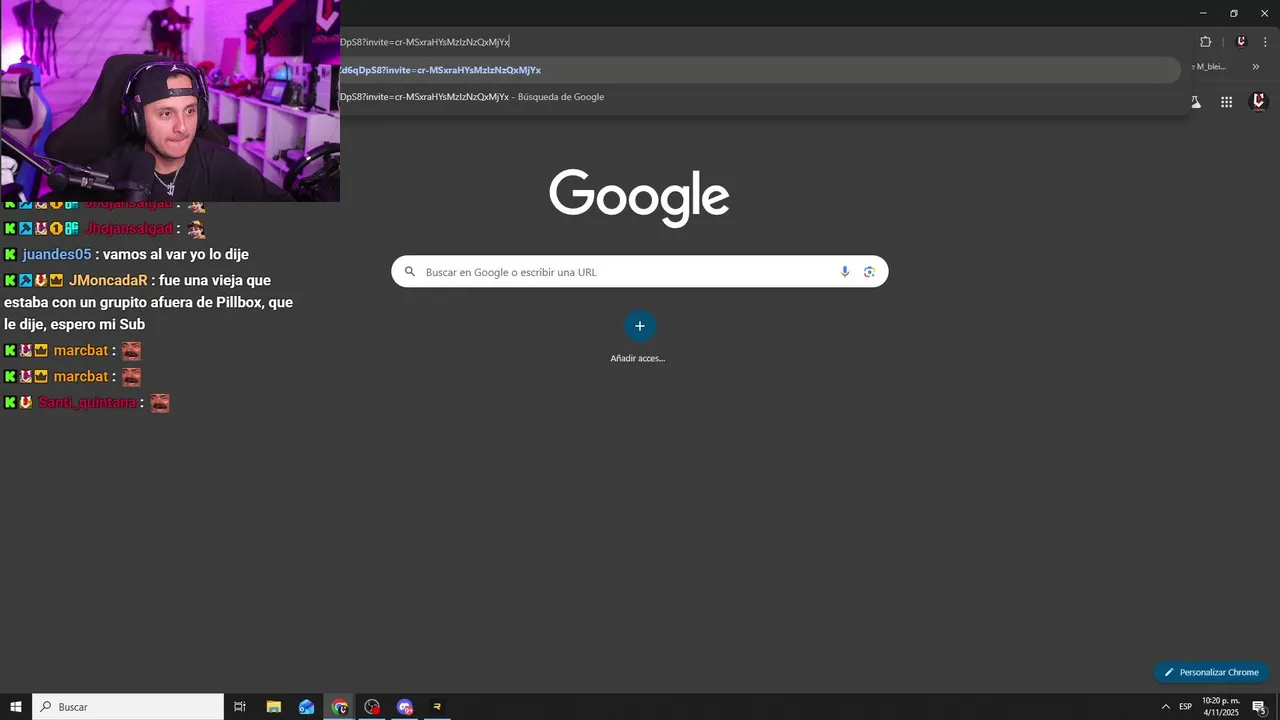Start voice search with microphone icon

coord(845,272)
